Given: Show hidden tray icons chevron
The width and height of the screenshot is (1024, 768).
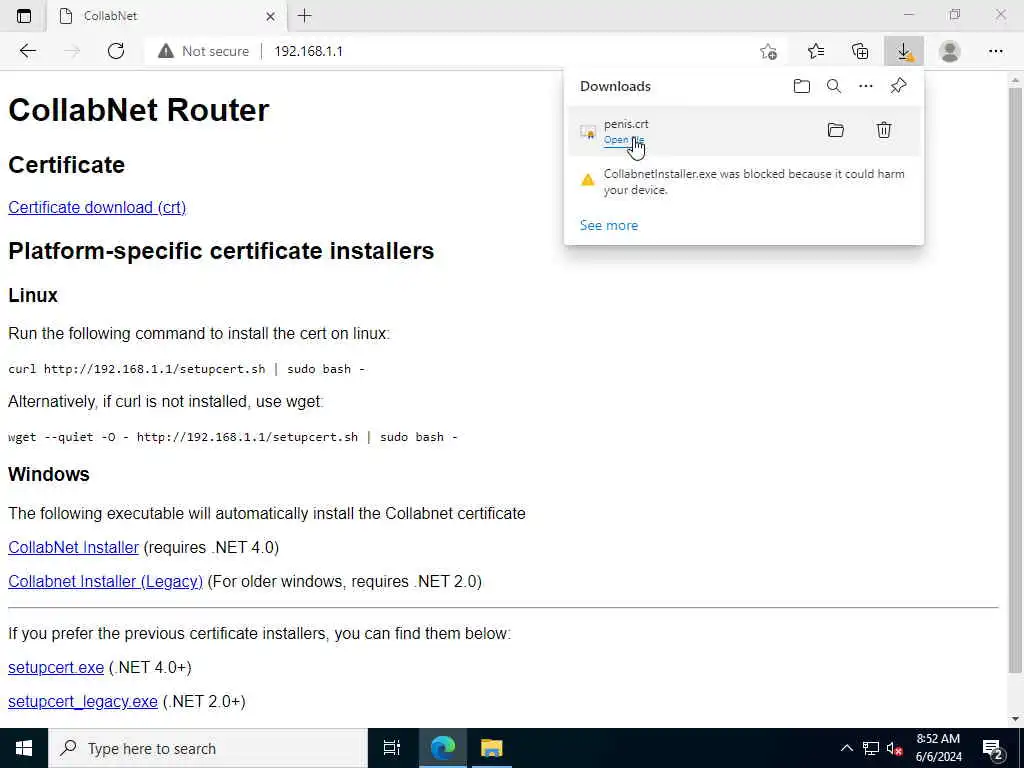Looking at the screenshot, I should coord(846,748).
